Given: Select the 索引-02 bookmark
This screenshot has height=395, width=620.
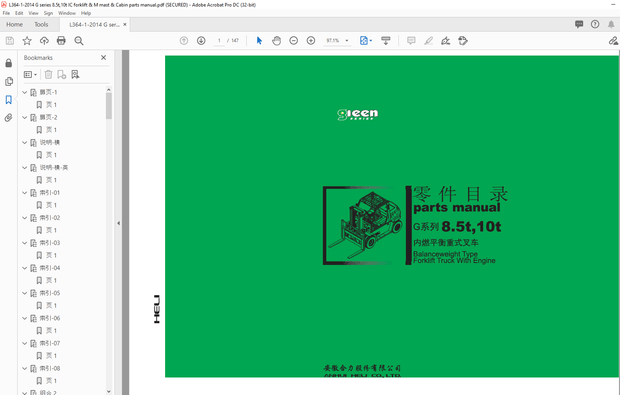Looking at the screenshot, I should click(50, 218).
